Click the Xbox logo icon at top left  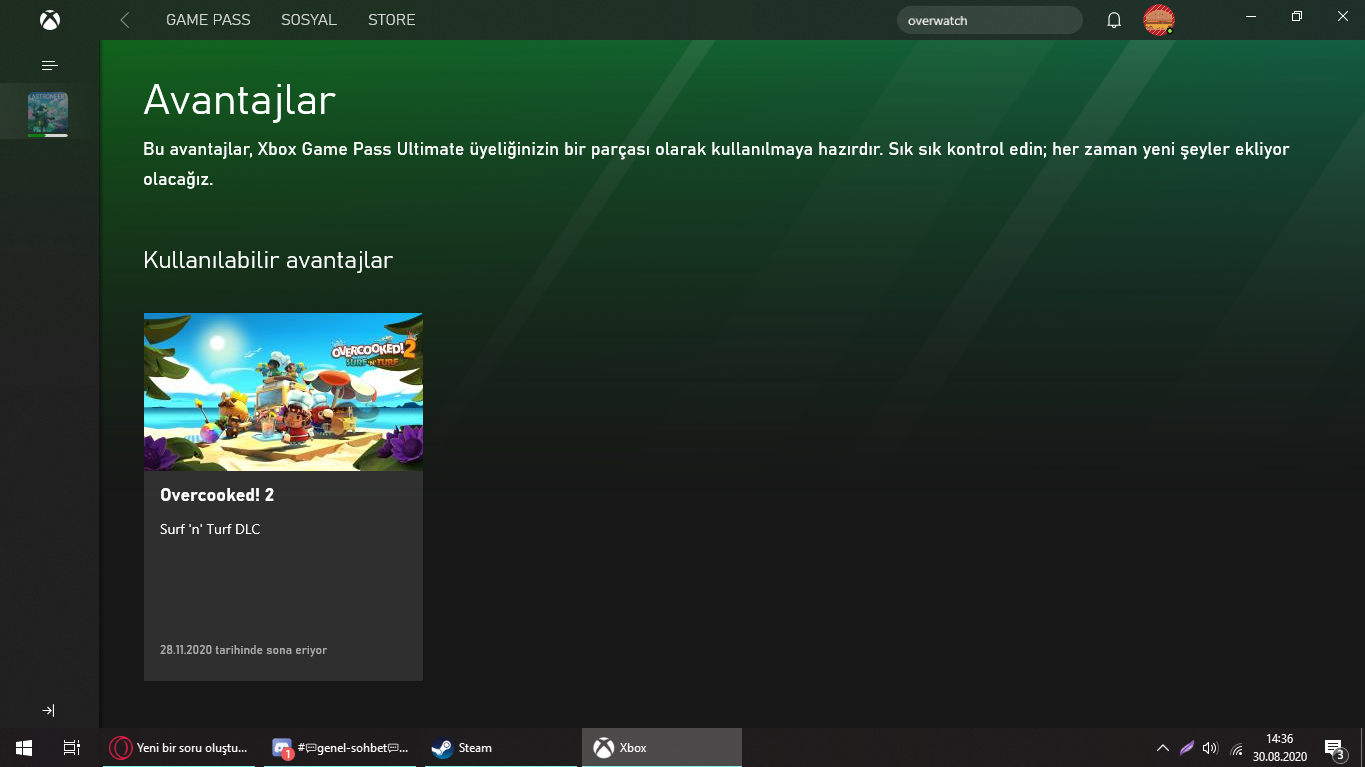49,20
